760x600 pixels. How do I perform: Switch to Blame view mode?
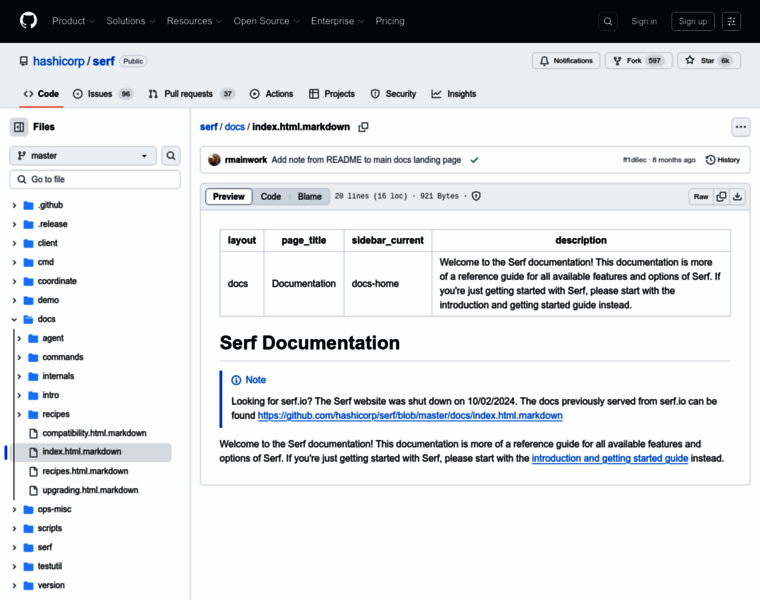pos(310,197)
